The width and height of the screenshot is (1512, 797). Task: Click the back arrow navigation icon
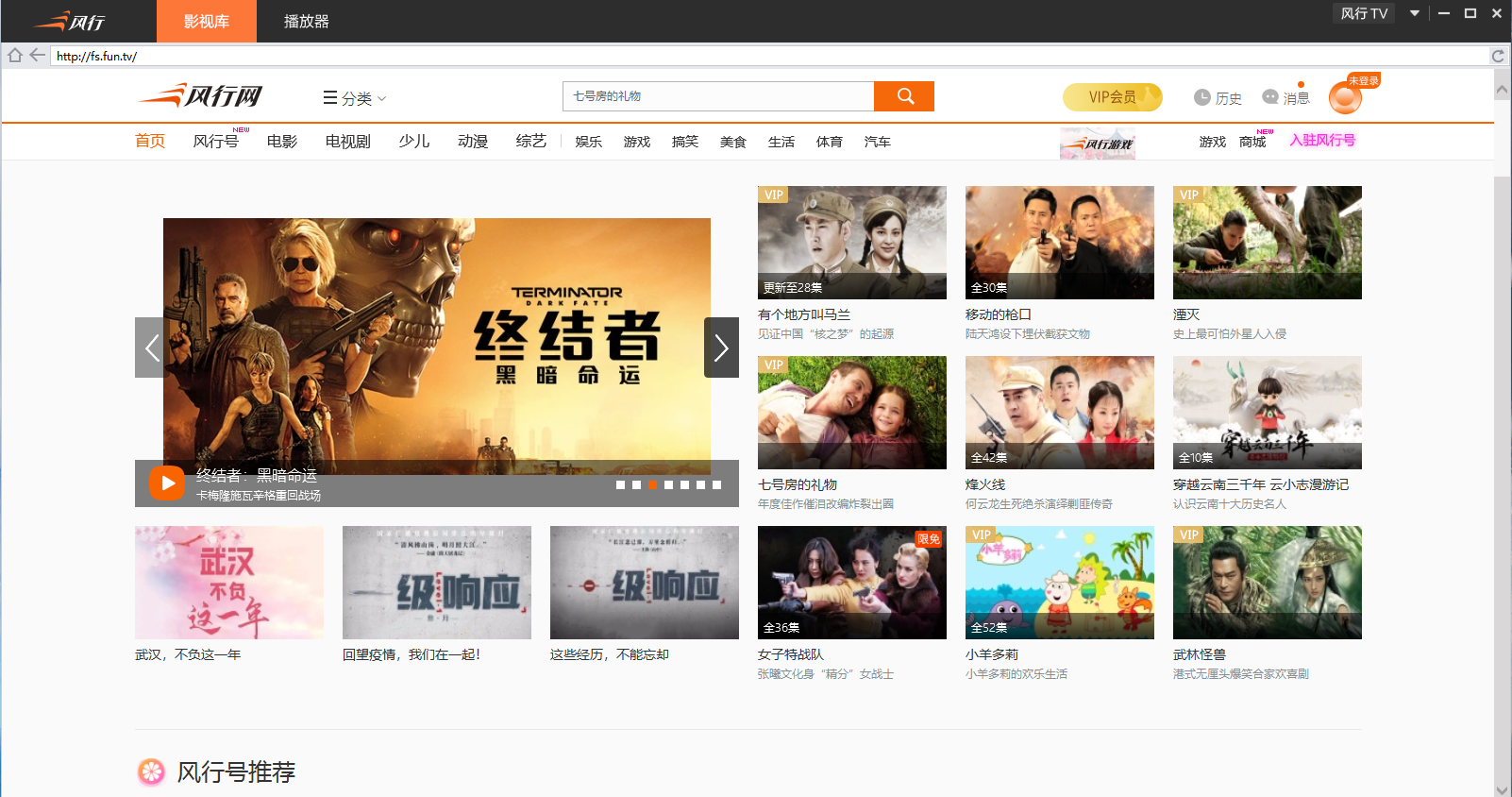coord(37,56)
